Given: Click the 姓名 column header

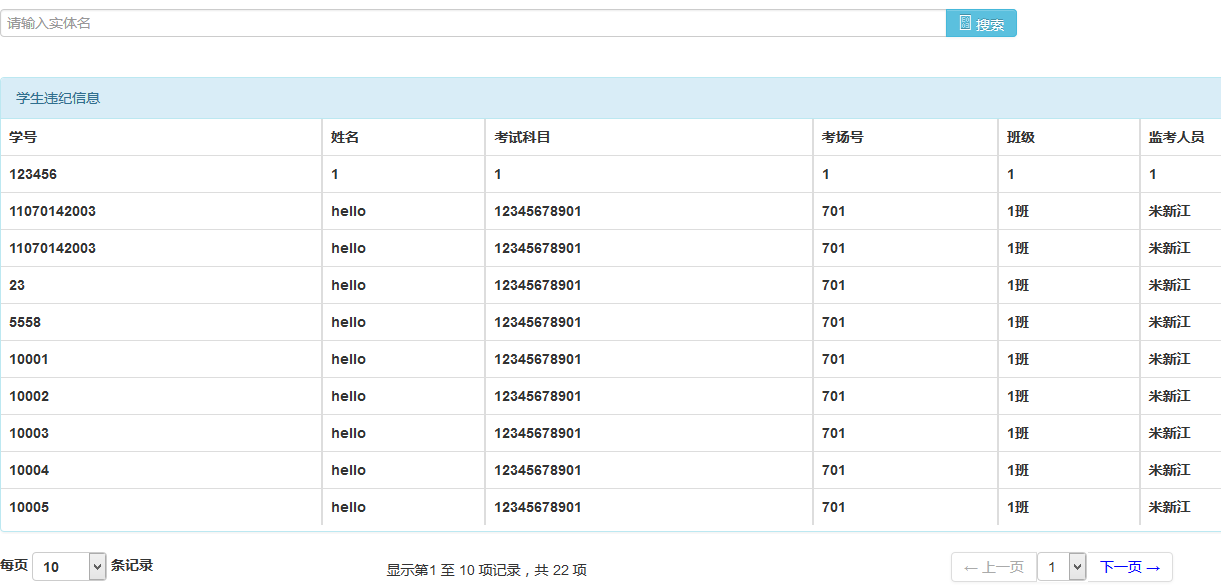Looking at the screenshot, I should point(345,137).
